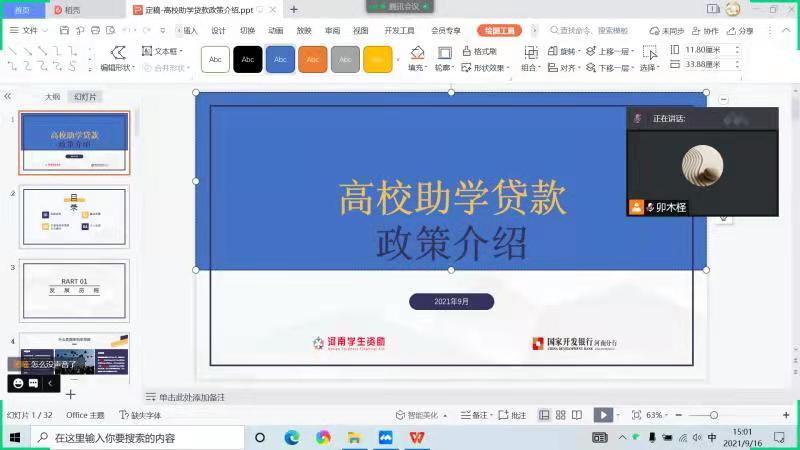Collapse the slide panel with double-chevron
This screenshot has height=450, width=800.
click(8, 96)
